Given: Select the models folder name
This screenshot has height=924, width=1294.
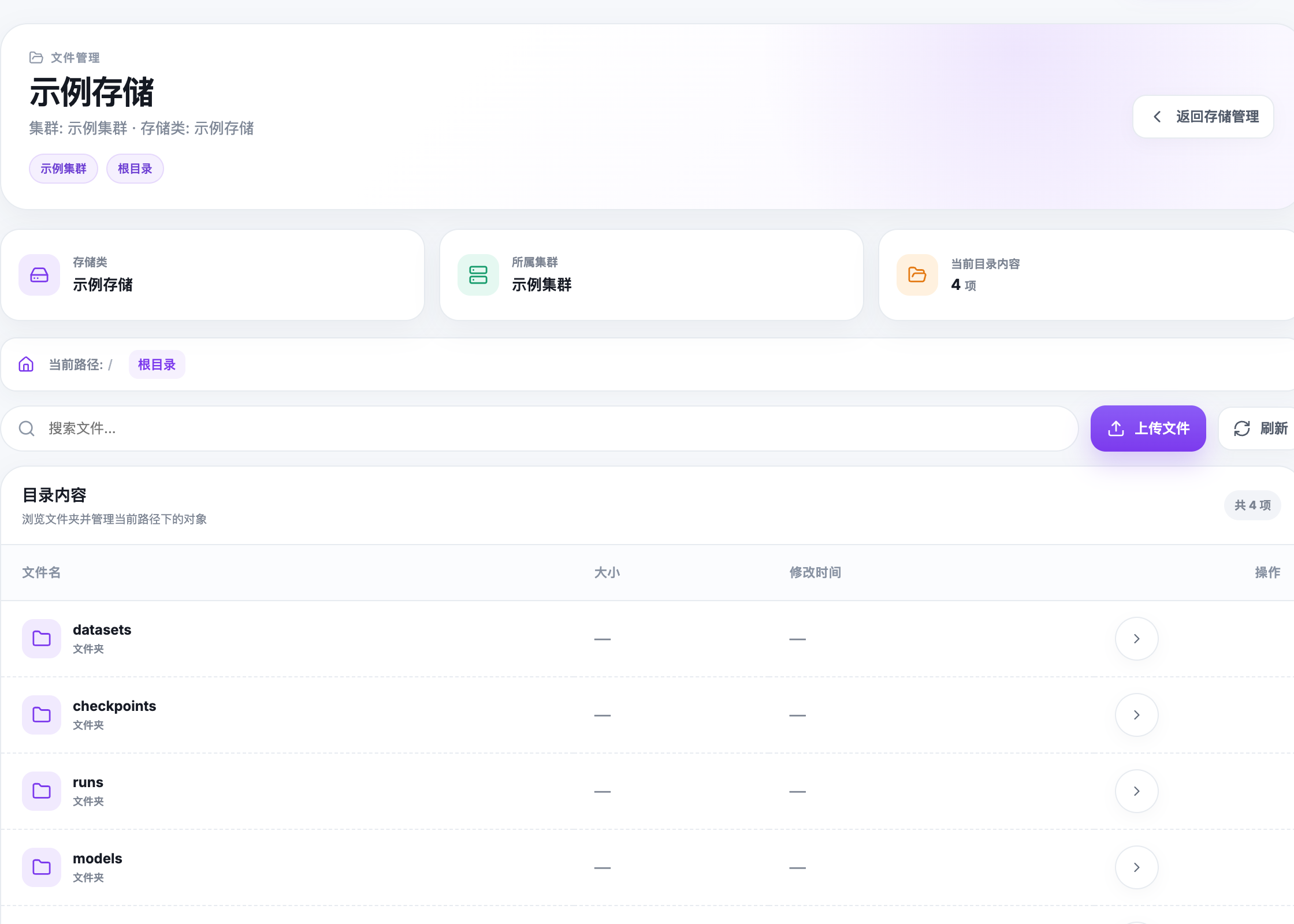Looking at the screenshot, I should click(x=98, y=858).
